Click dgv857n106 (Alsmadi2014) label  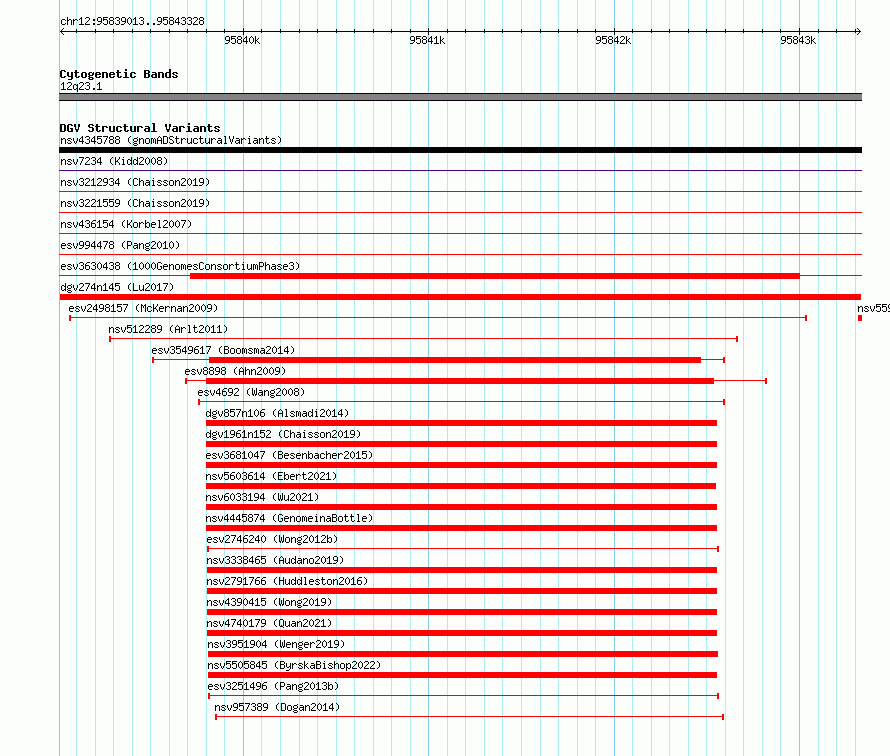277,413
